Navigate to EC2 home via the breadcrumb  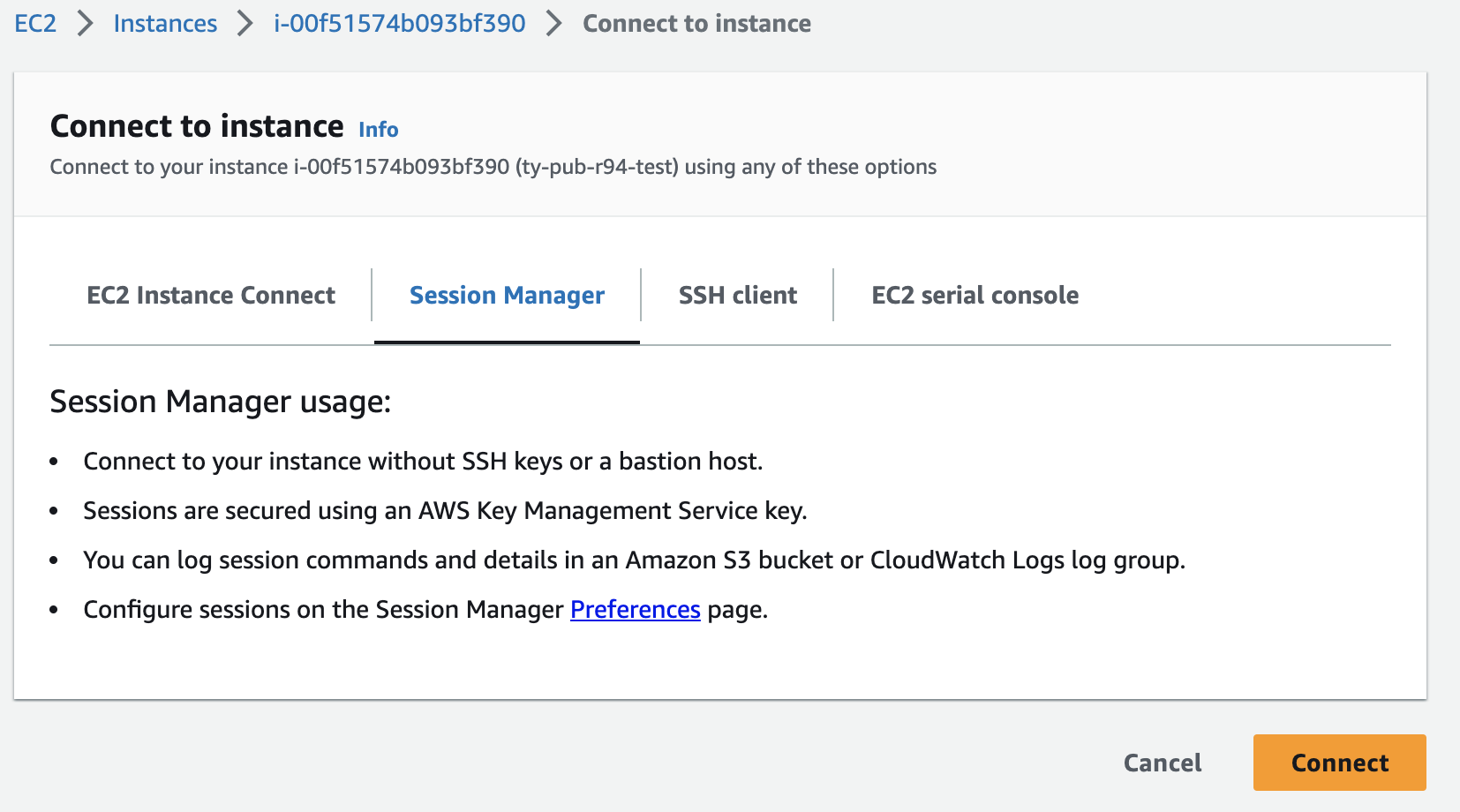tap(34, 23)
